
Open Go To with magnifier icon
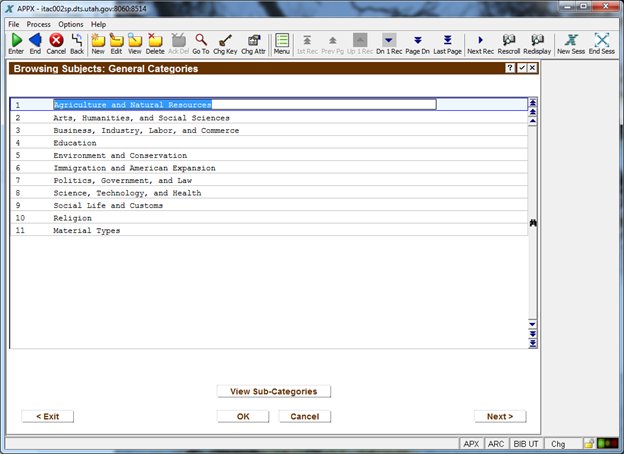(201, 43)
